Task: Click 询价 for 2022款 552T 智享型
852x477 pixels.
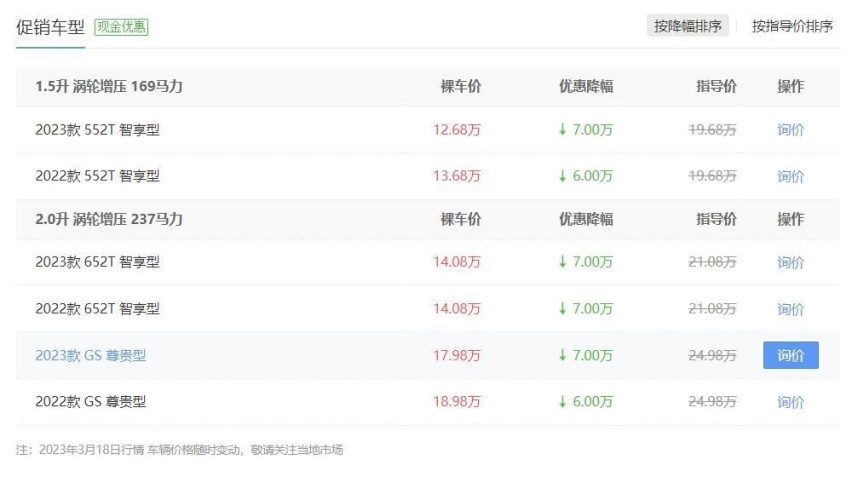Action: [x=790, y=176]
